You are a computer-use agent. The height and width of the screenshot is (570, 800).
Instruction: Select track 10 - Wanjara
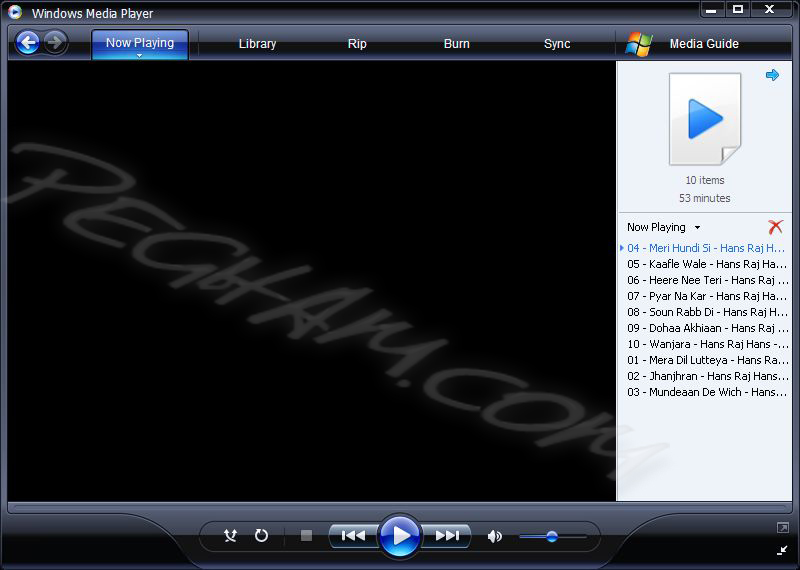pos(706,344)
